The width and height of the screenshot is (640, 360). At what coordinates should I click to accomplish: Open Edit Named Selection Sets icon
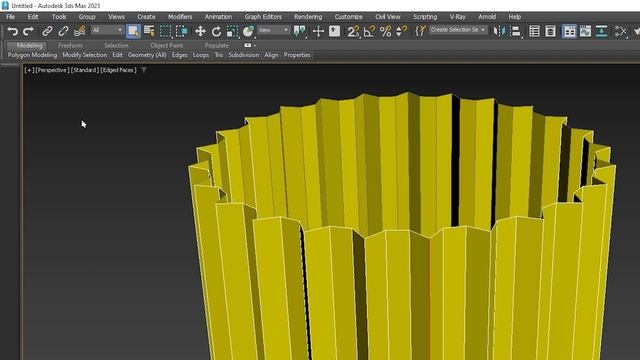point(420,31)
